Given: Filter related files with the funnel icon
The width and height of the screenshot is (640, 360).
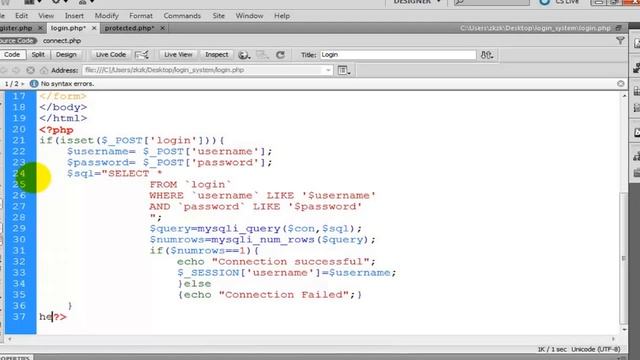Looking at the screenshot, I should (620, 40).
